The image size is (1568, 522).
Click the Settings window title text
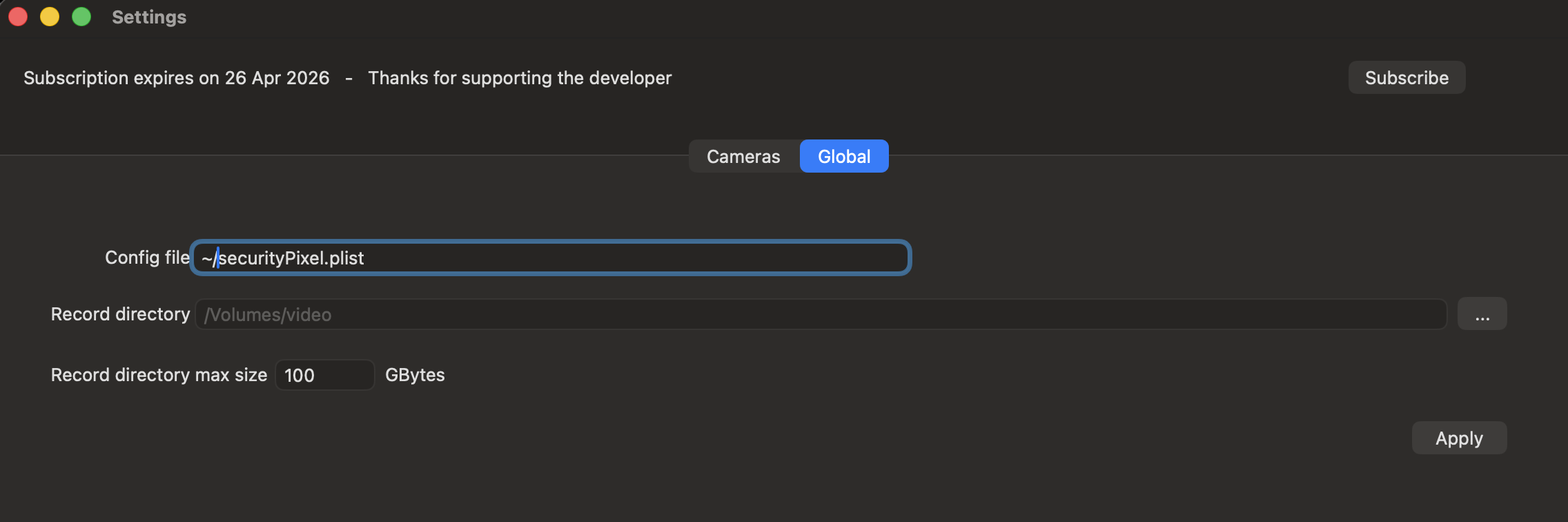[x=149, y=17]
